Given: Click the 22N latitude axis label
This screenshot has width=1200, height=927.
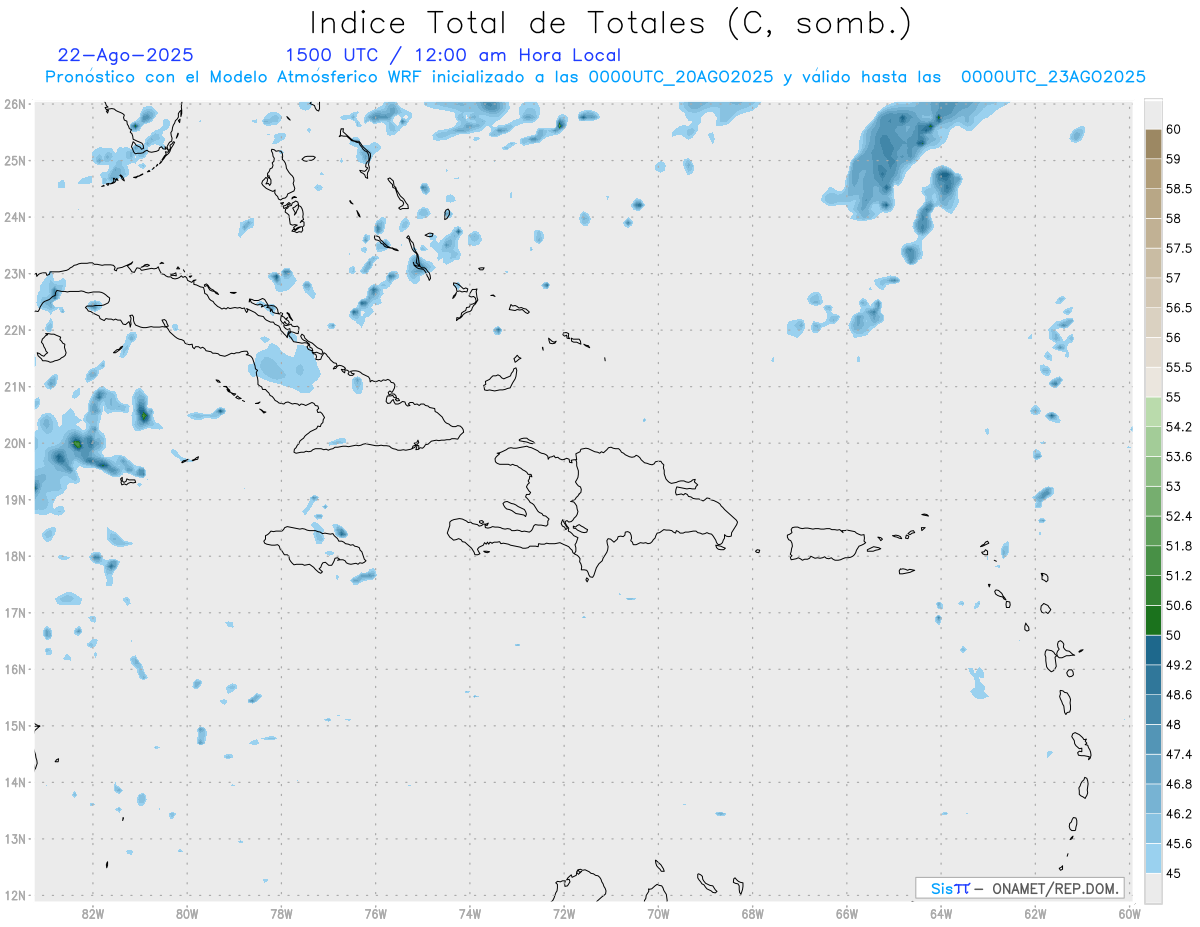Looking at the screenshot, I should tap(15, 330).
